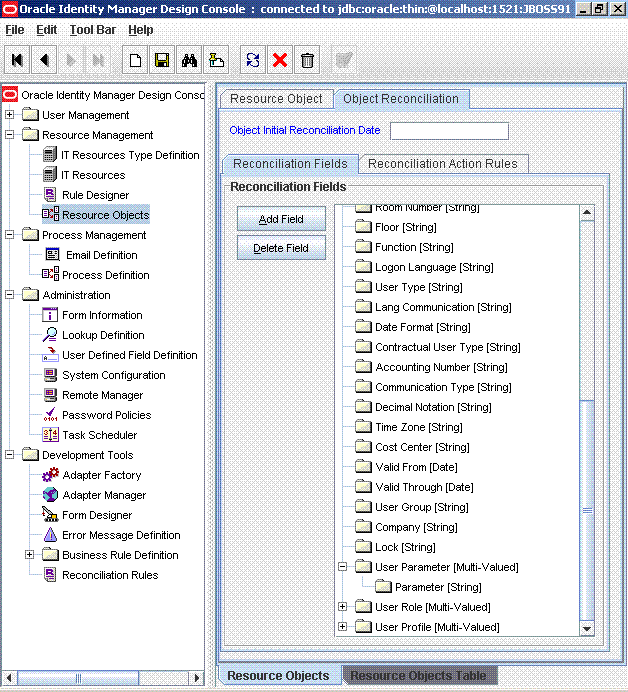Image resolution: width=628 pixels, height=692 pixels.
Task: Open Adapter Factory gears icon
Action: [50, 475]
